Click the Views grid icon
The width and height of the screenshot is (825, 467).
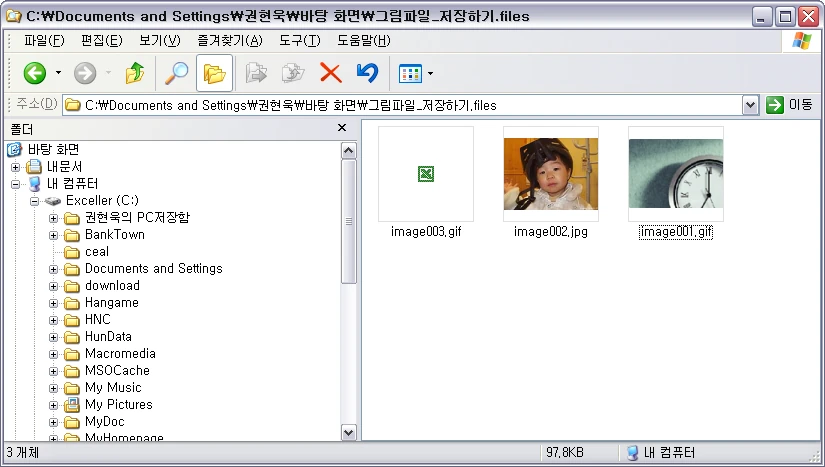[x=410, y=74]
